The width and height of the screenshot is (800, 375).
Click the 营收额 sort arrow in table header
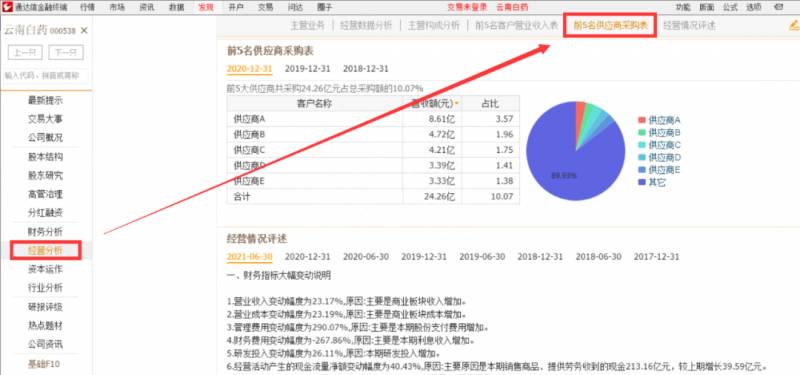[457, 104]
